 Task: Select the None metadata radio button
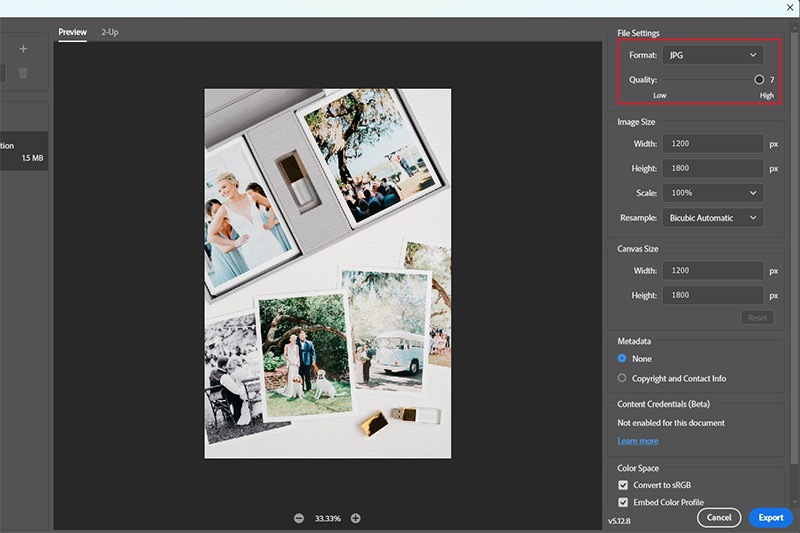[622, 358]
